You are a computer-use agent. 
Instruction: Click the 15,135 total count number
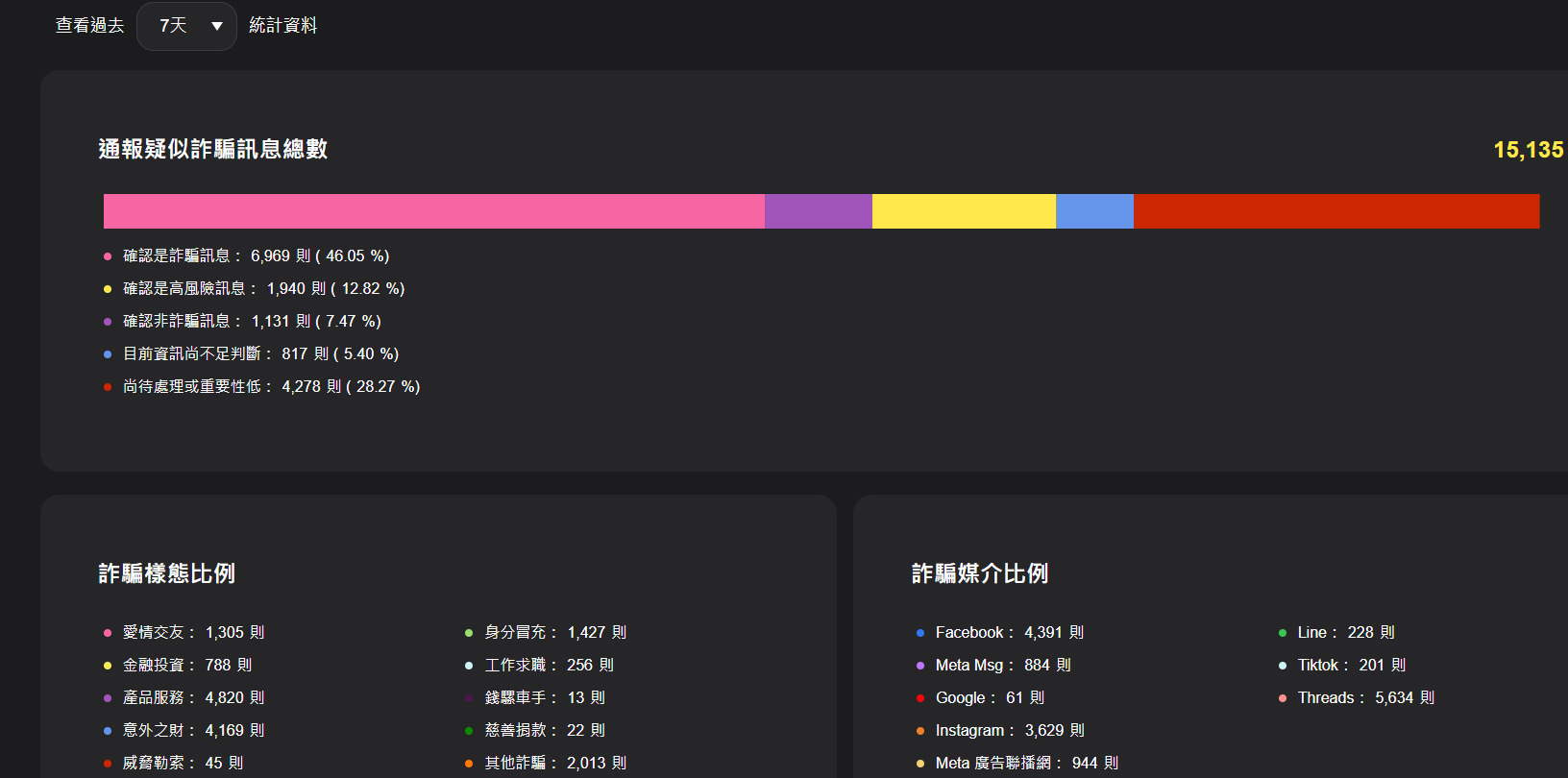(x=1528, y=150)
